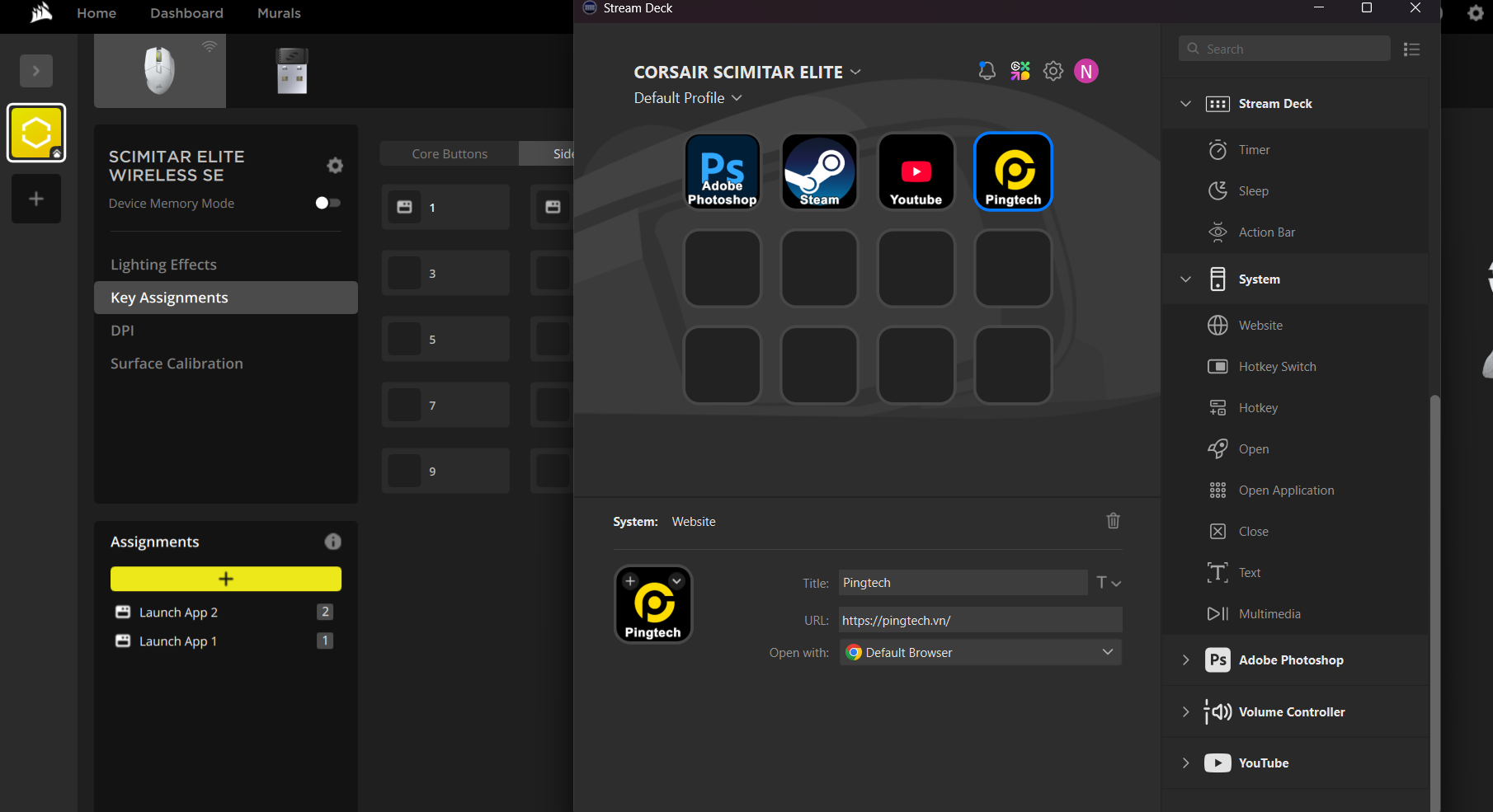Open the title font style dropdown
The image size is (1493, 812).
click(1108, 583)
